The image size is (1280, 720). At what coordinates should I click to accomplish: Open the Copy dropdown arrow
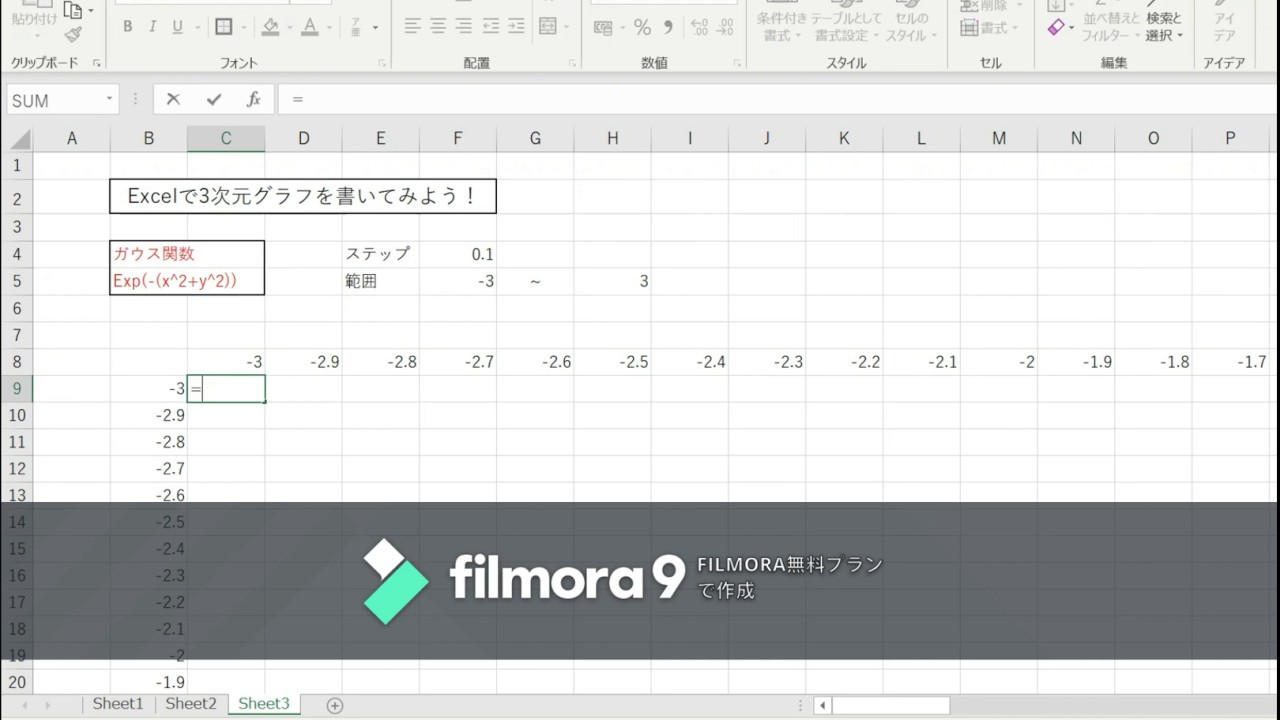click(91, 10)
